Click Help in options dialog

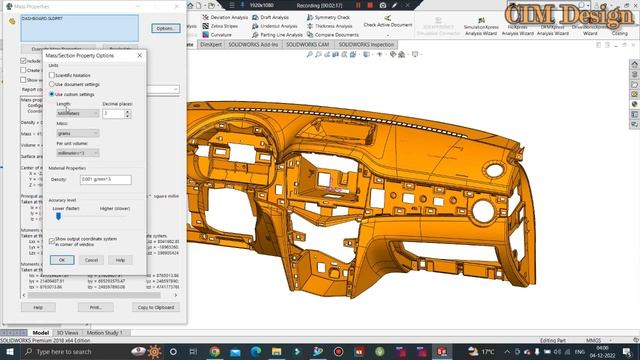120,260
